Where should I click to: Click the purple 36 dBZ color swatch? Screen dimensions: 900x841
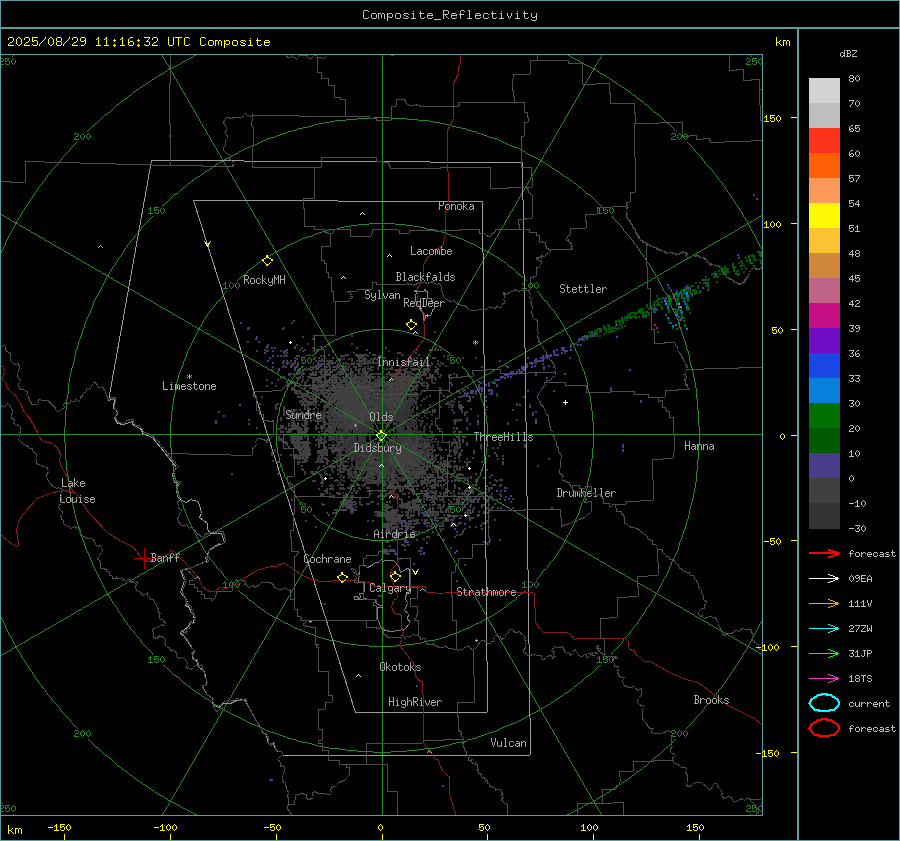(824, 341)
